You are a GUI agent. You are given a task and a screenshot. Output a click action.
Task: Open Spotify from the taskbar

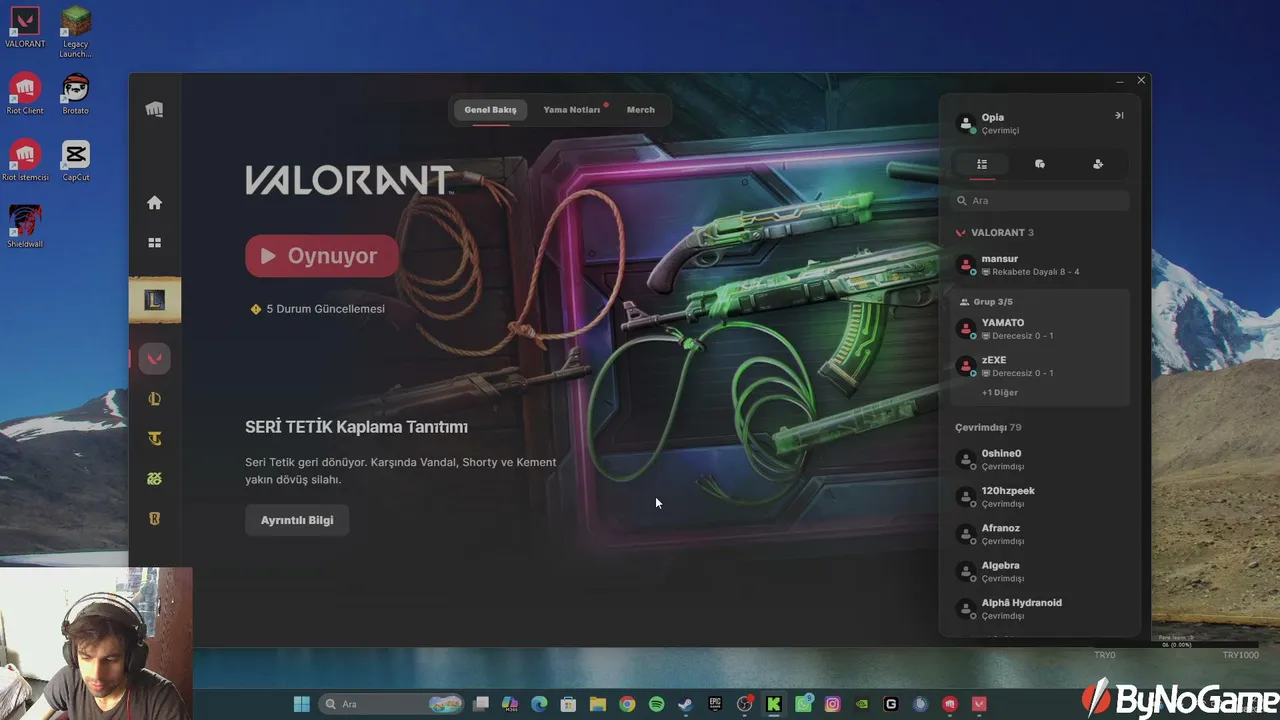[x=656, y=704]
